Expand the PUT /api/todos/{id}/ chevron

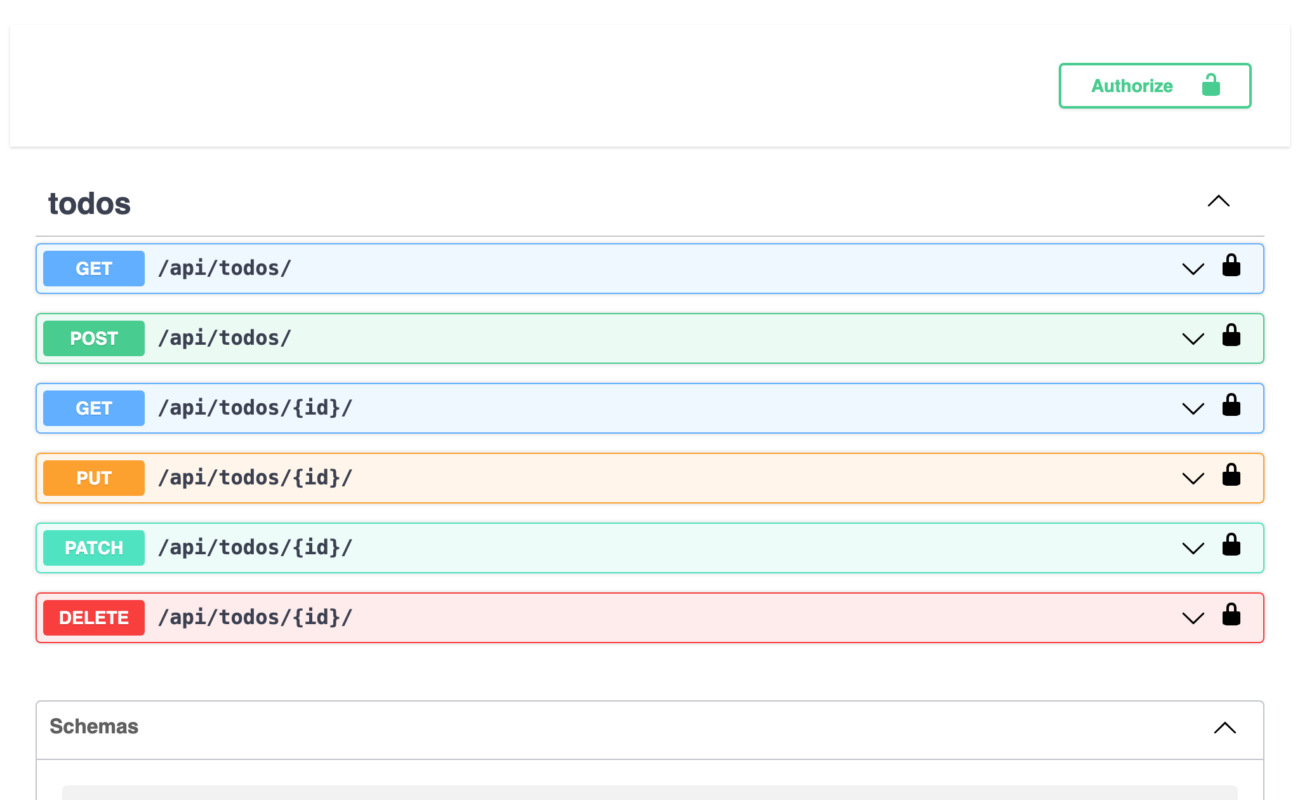(1193, 479)
